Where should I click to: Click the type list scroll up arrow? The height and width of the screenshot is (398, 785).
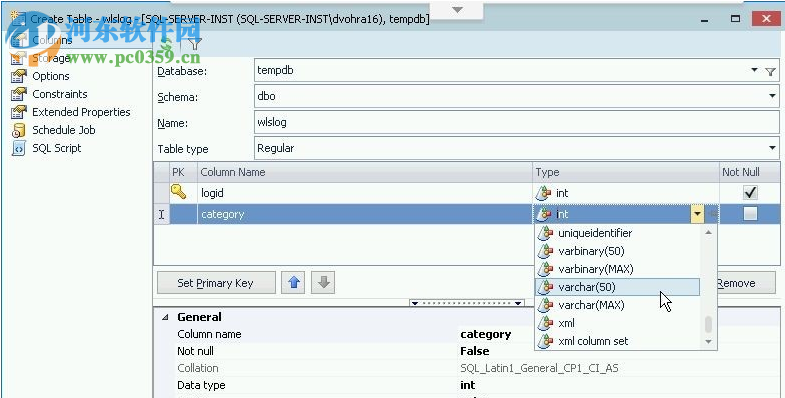coord(708,232)
